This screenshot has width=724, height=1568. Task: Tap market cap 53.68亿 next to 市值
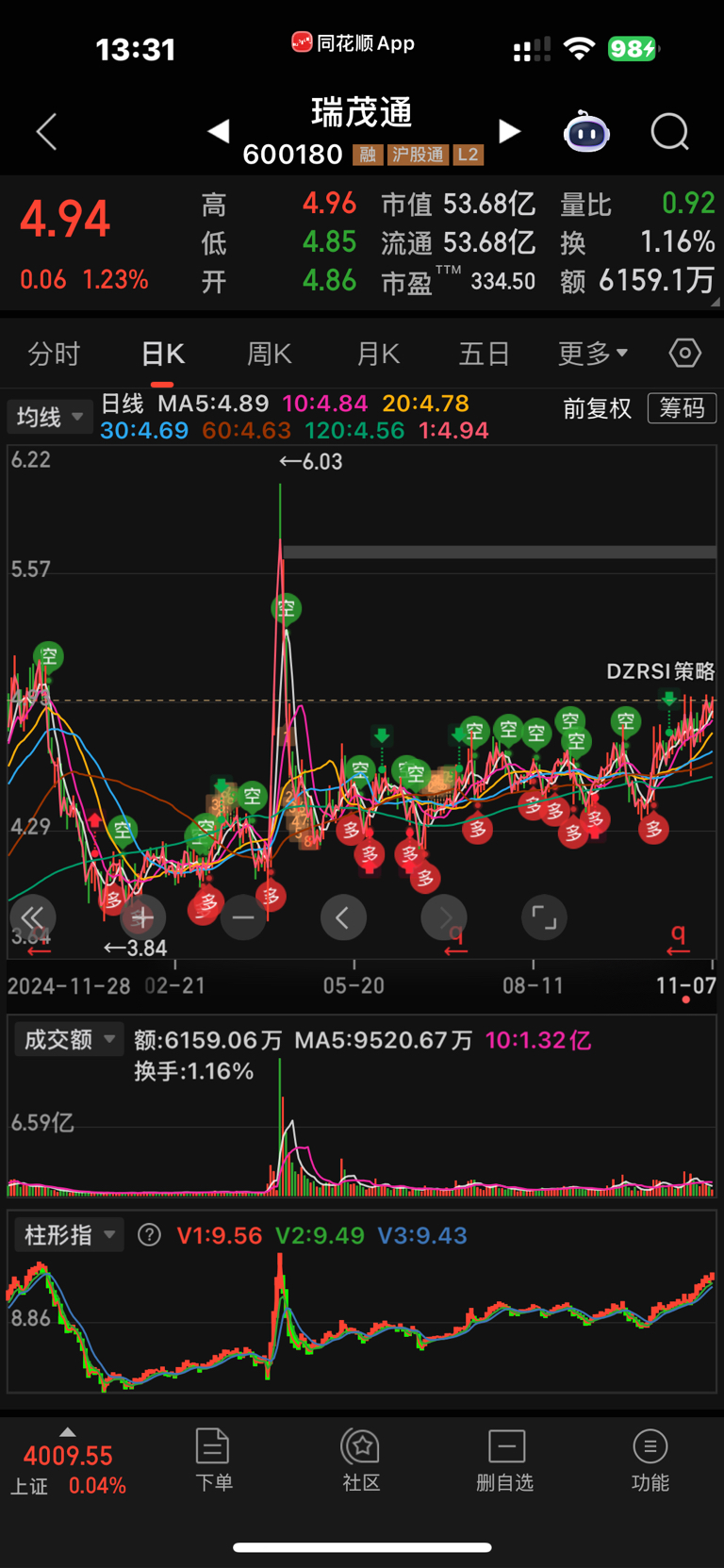[x=489, y=204]
